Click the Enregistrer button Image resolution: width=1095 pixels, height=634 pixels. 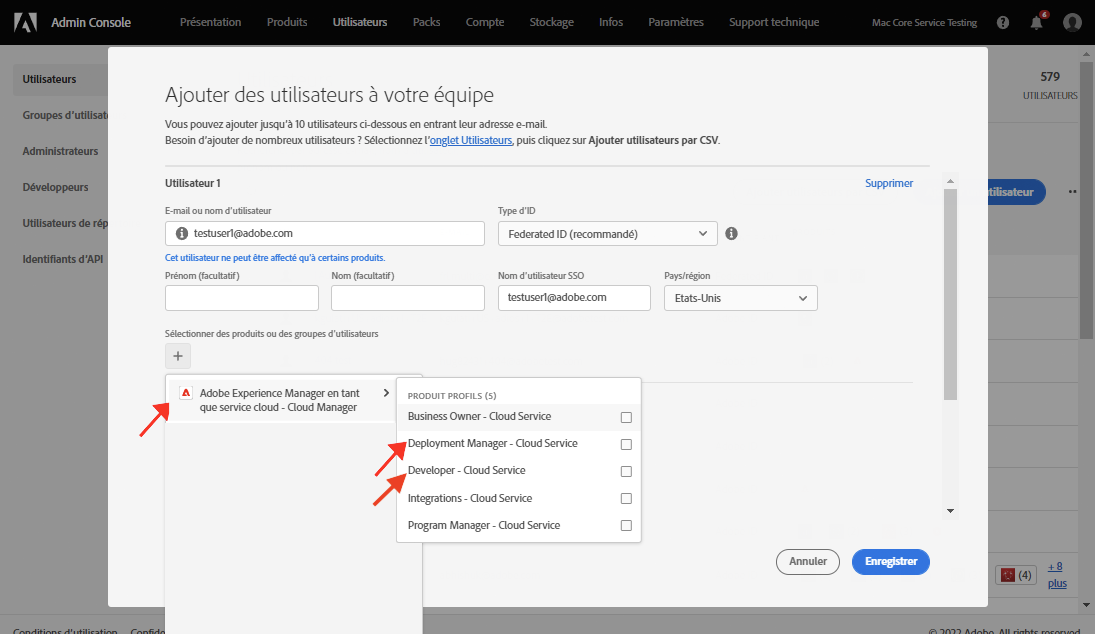890,561
